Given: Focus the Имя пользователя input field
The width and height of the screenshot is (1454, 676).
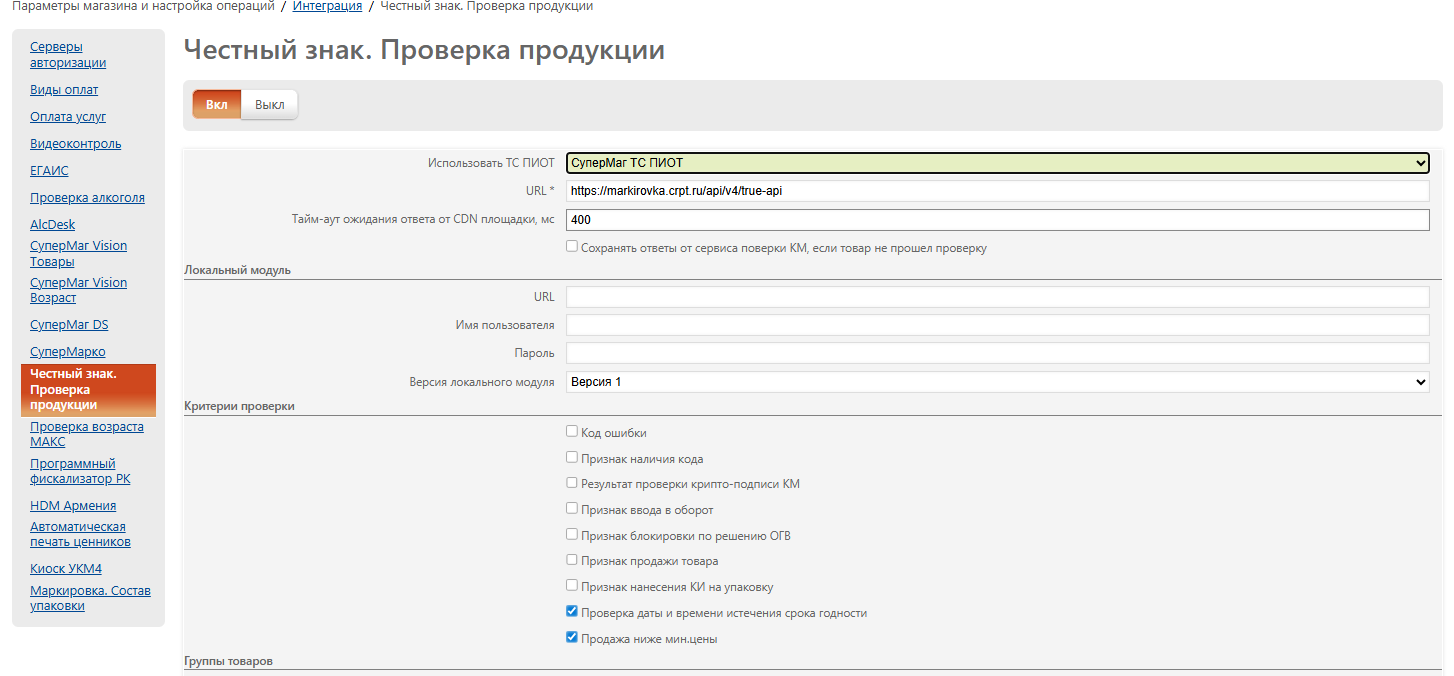Looking at the screenshot, I should tap(997, 325).
